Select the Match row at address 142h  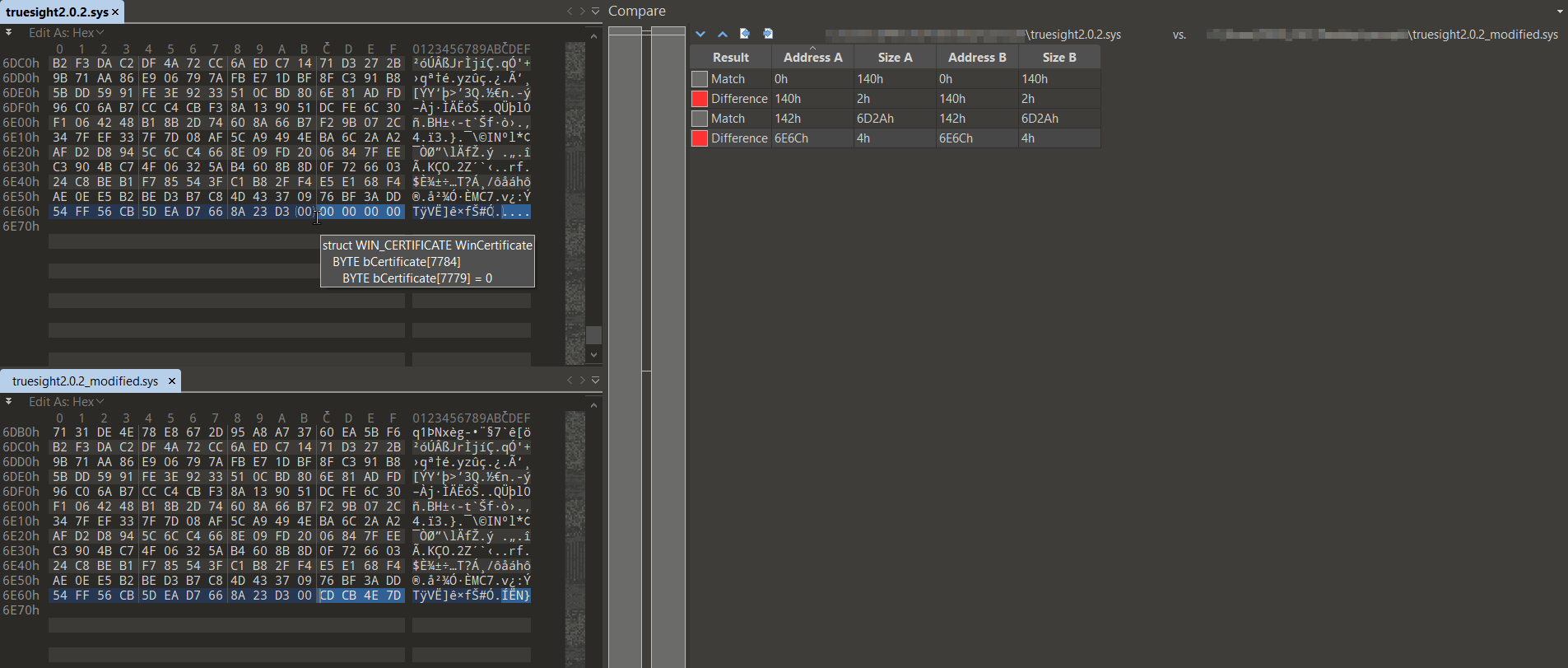pos(896,119)
